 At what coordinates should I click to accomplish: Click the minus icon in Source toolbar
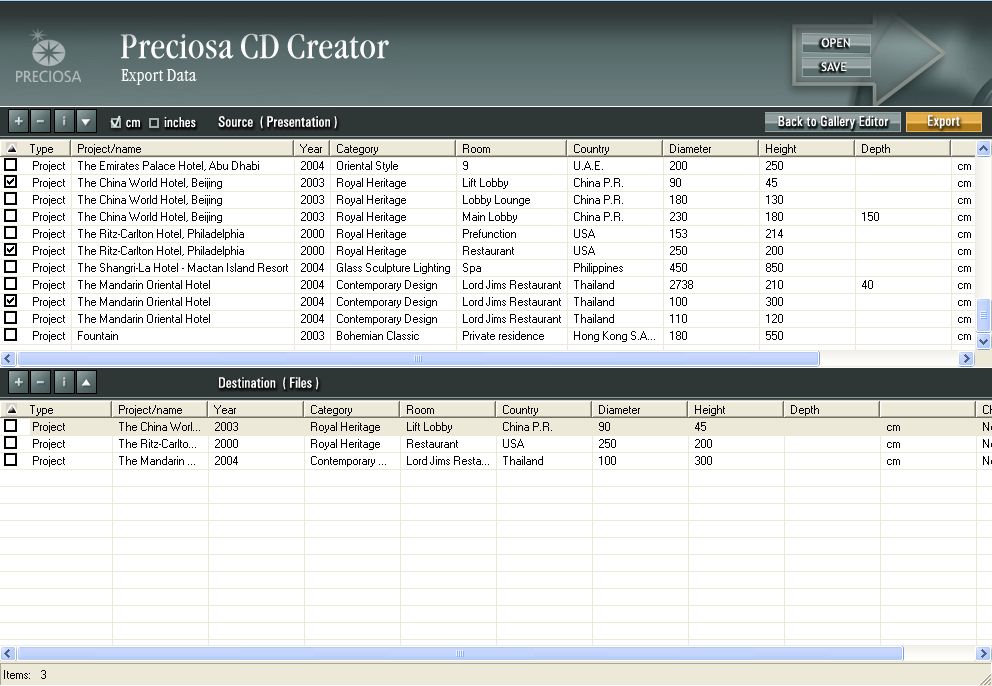40,121
